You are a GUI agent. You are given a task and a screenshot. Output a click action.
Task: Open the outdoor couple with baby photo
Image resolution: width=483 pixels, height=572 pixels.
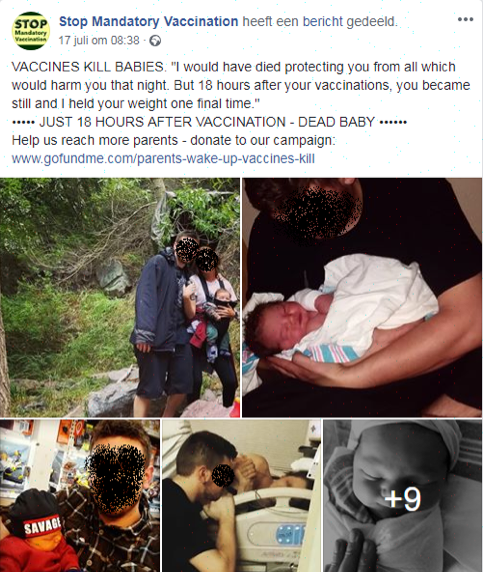click(x=120, y=297)
